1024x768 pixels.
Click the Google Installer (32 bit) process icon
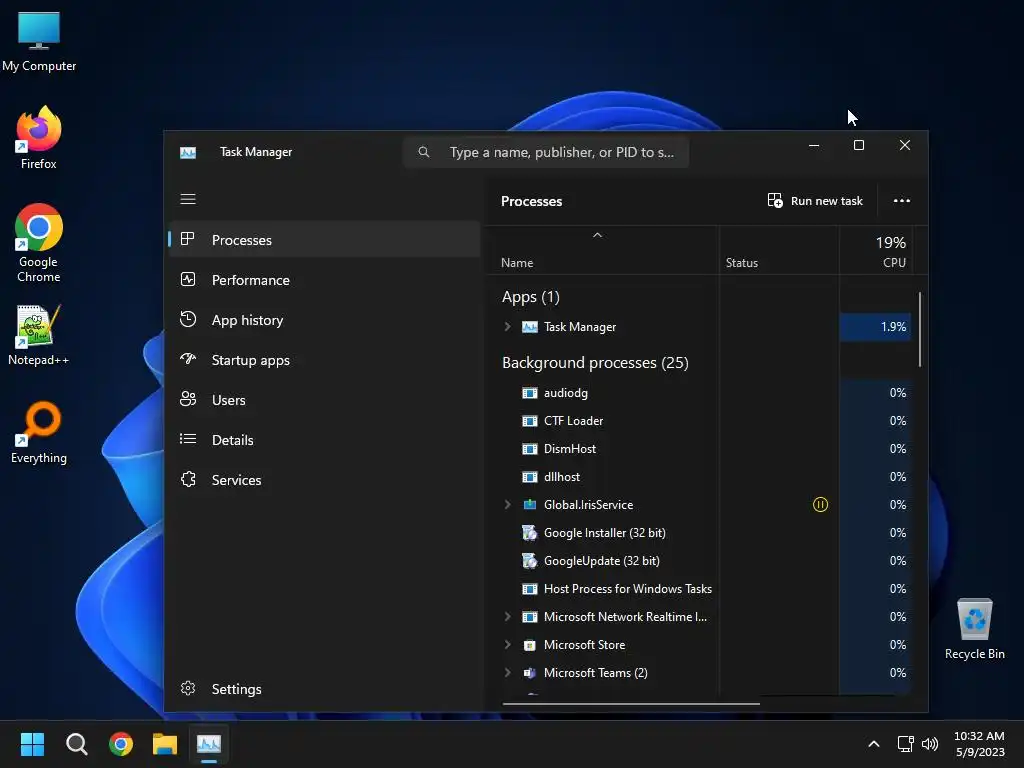530,533
